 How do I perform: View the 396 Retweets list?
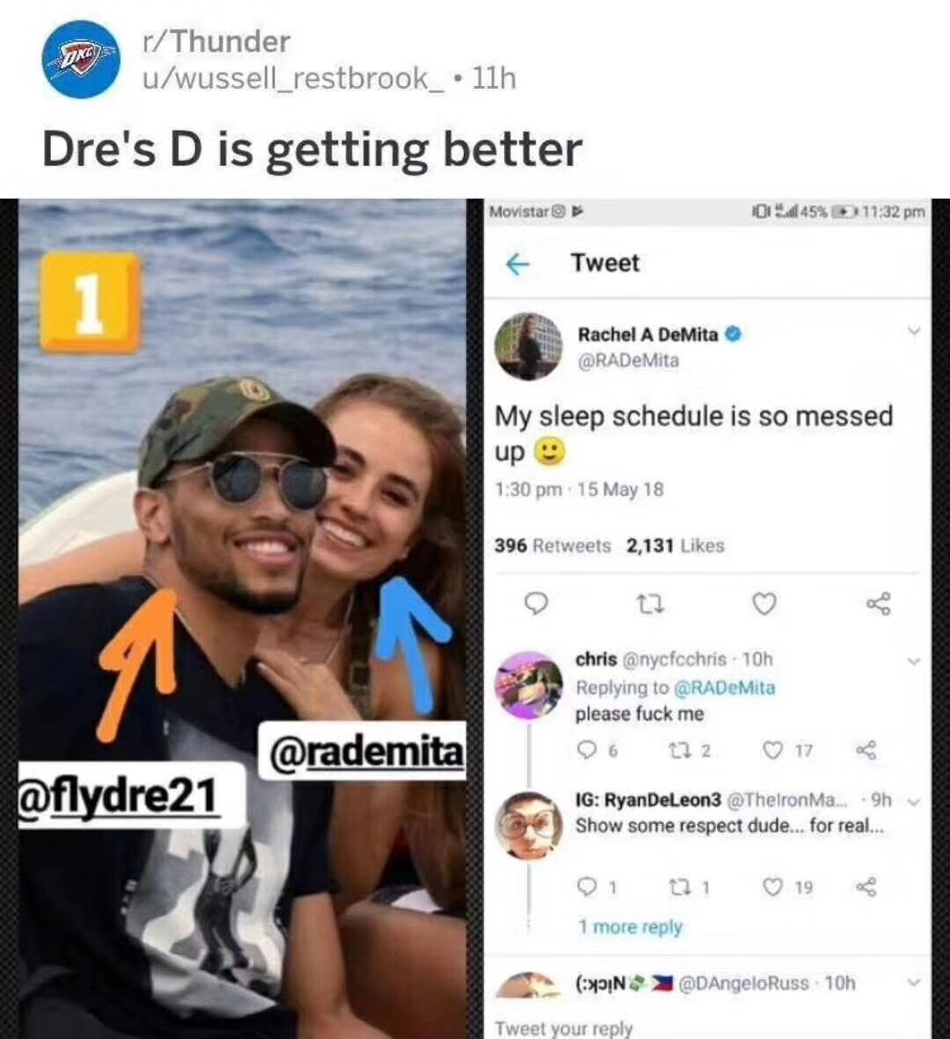point(553,545)
